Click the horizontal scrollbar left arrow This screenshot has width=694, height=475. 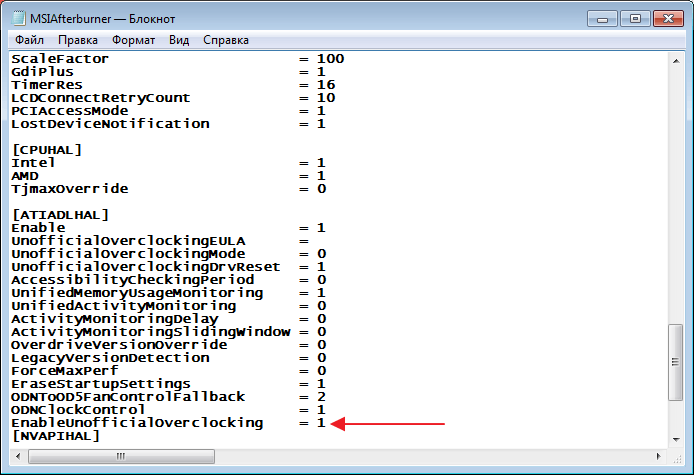16,455
